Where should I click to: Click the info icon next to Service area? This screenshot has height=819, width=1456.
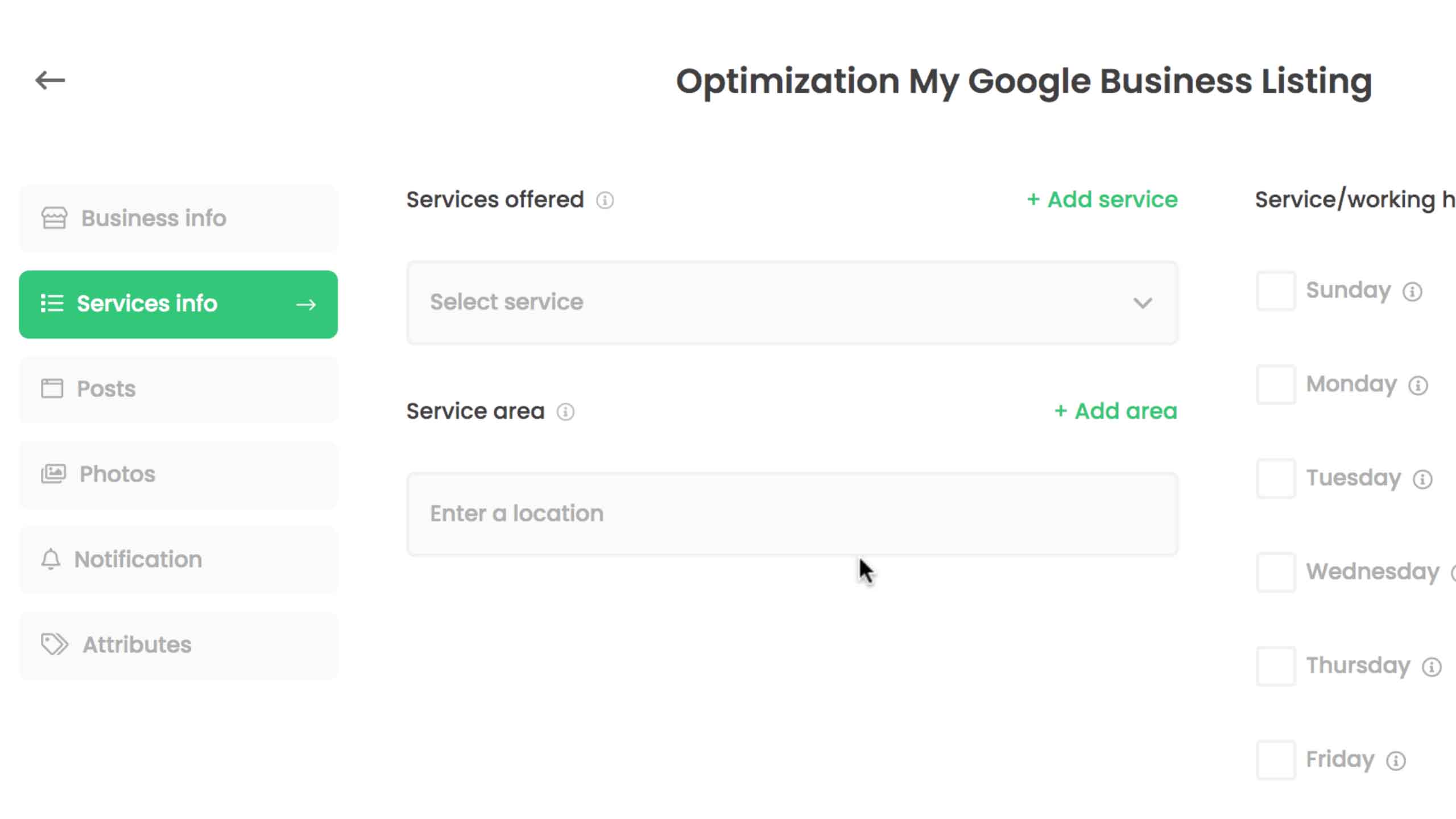click(x=565, y=412)
